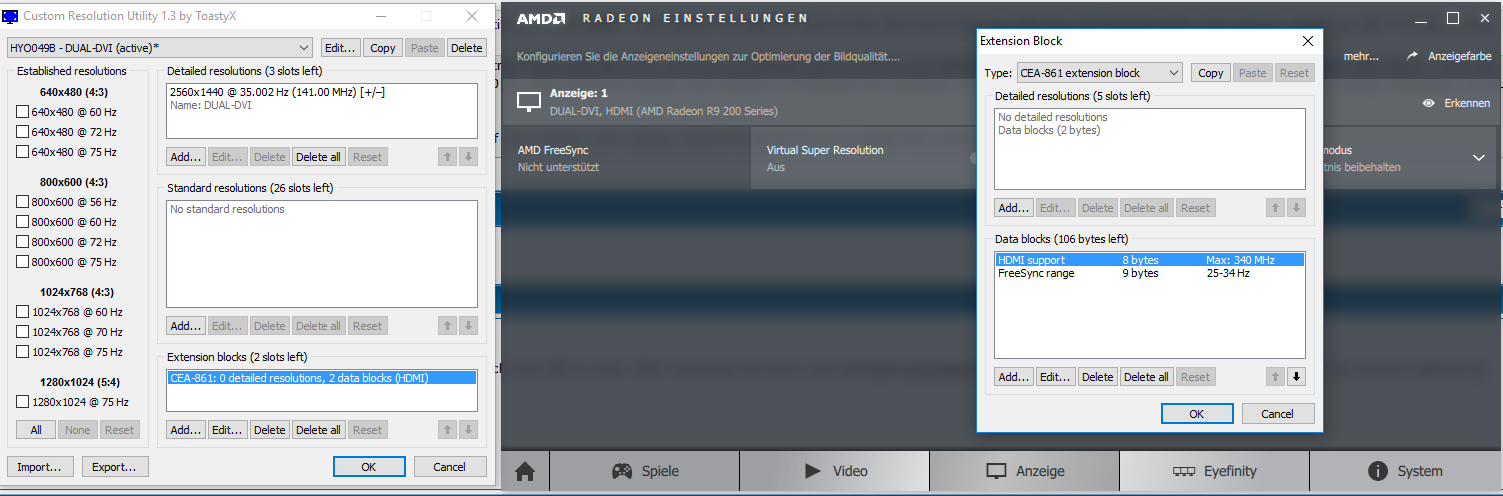Enable 640x480 @ 72 Hz checkbox
The width and height of the screenshot is (1503, 496).
[23, 132]
